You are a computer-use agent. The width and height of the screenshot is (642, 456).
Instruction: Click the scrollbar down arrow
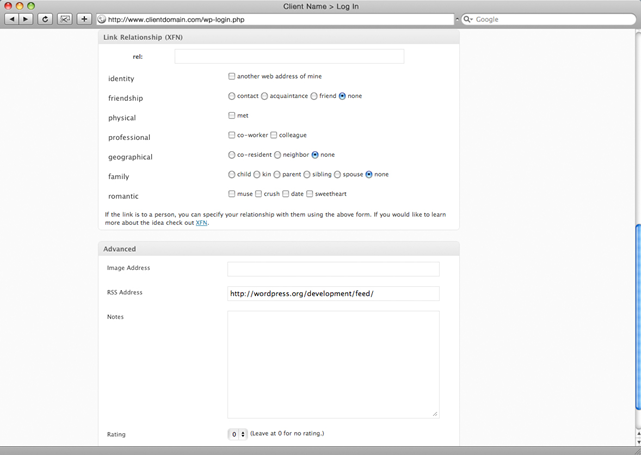click(x=638, y=442)
